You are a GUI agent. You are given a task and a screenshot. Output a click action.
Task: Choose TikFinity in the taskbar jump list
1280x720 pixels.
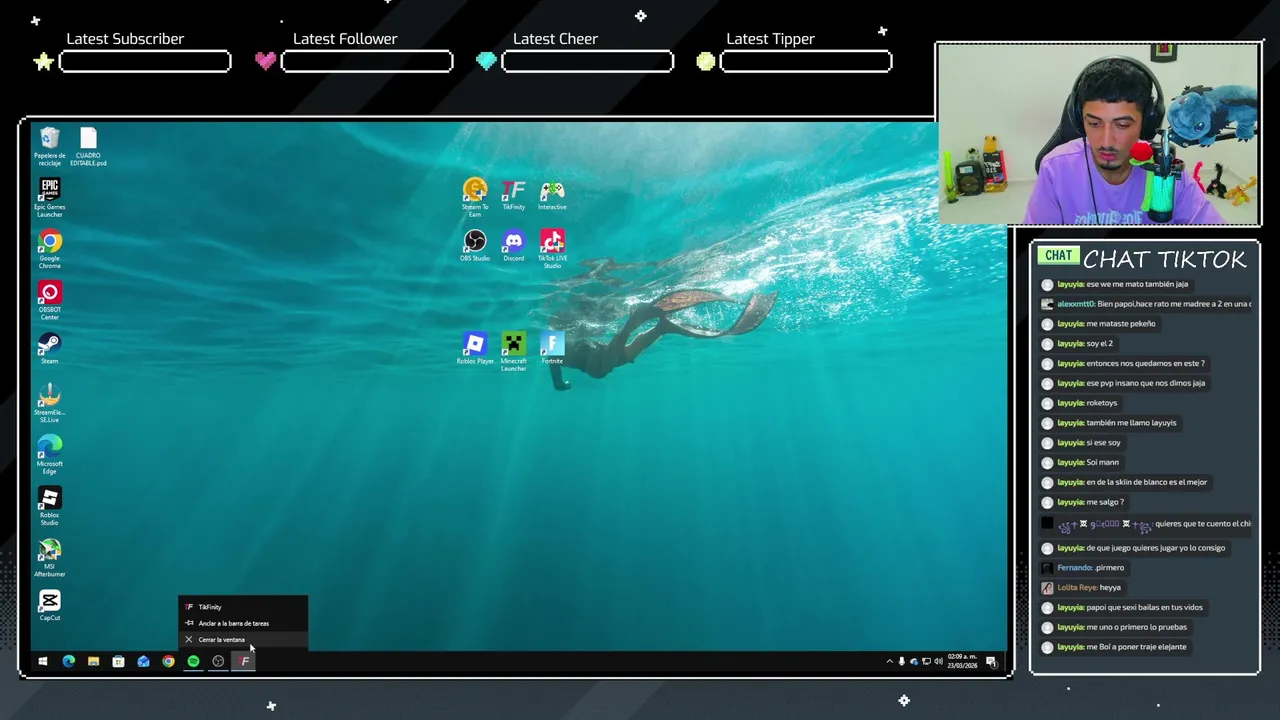point(243,607)
